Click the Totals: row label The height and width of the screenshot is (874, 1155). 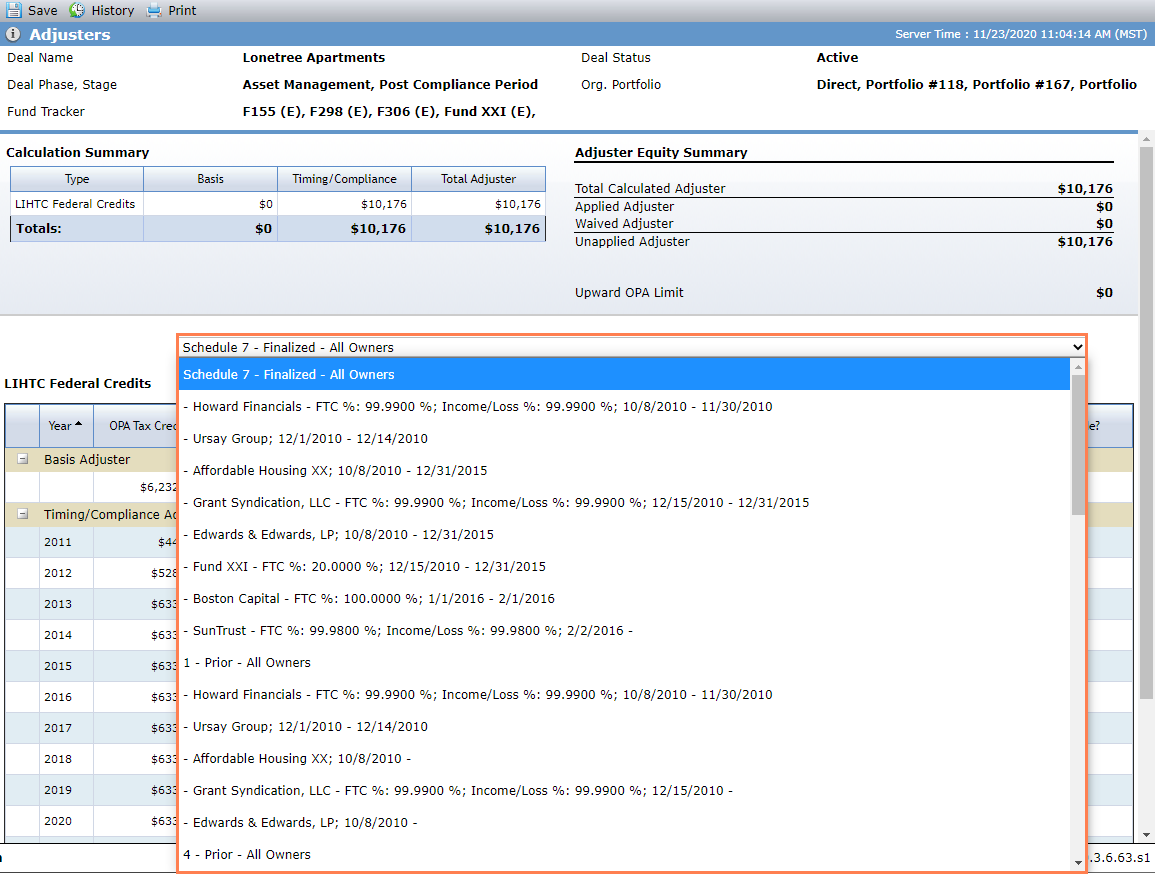(x=39, y=228)
